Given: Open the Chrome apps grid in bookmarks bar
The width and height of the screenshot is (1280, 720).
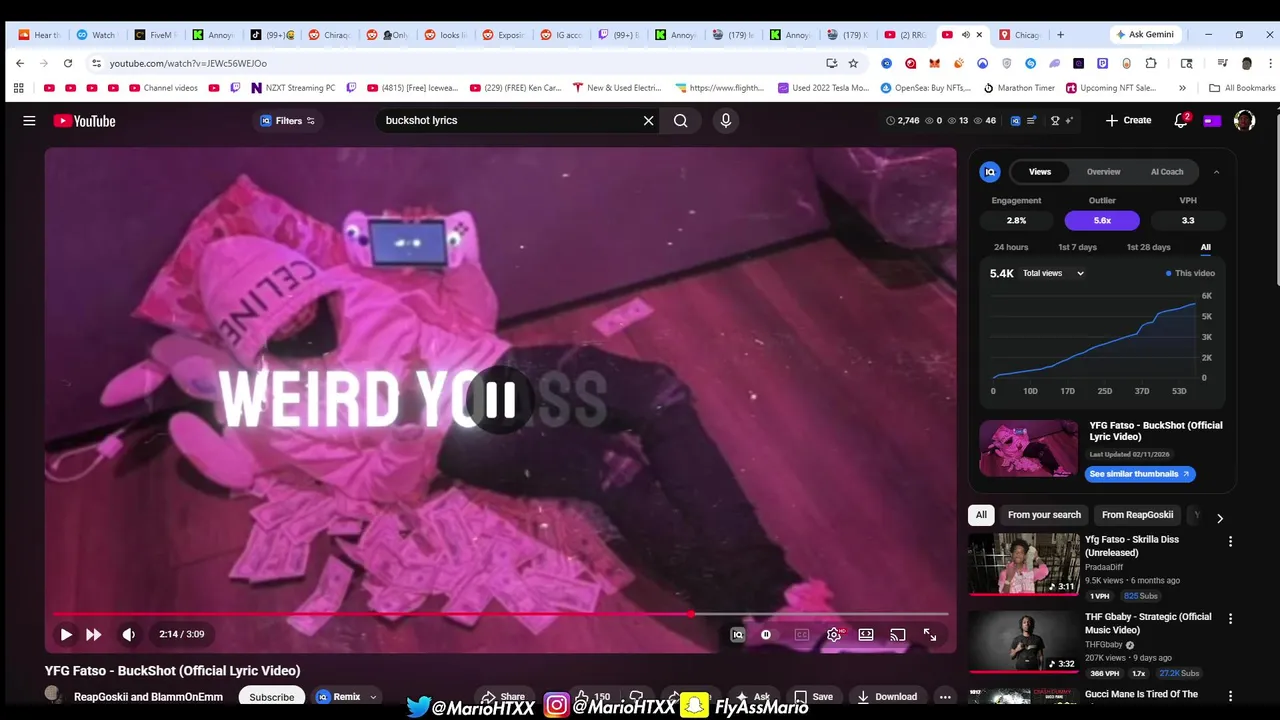Looking at the screenshot, I should [18, 88].
